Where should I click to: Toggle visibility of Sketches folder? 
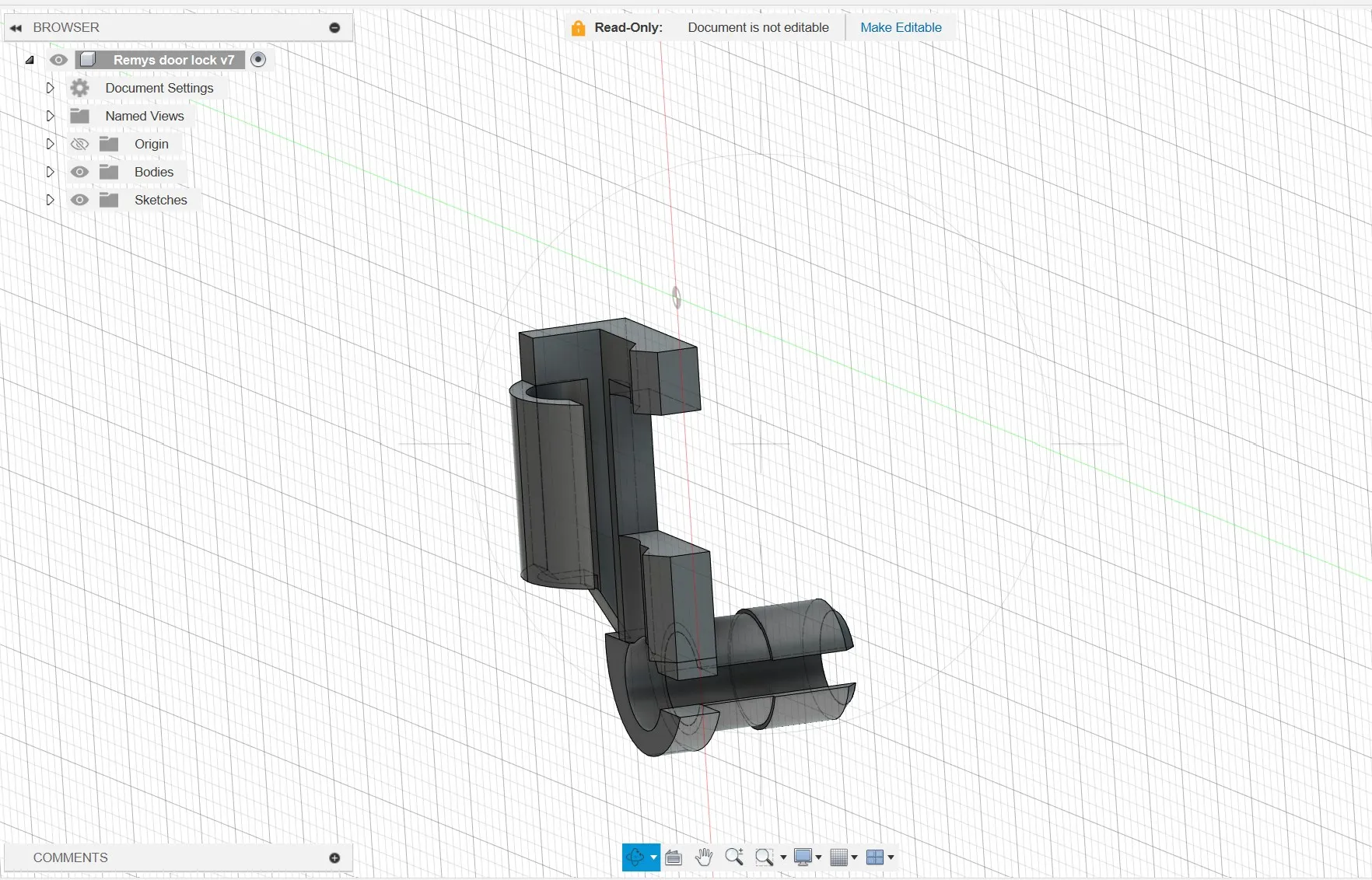[79, 201]
